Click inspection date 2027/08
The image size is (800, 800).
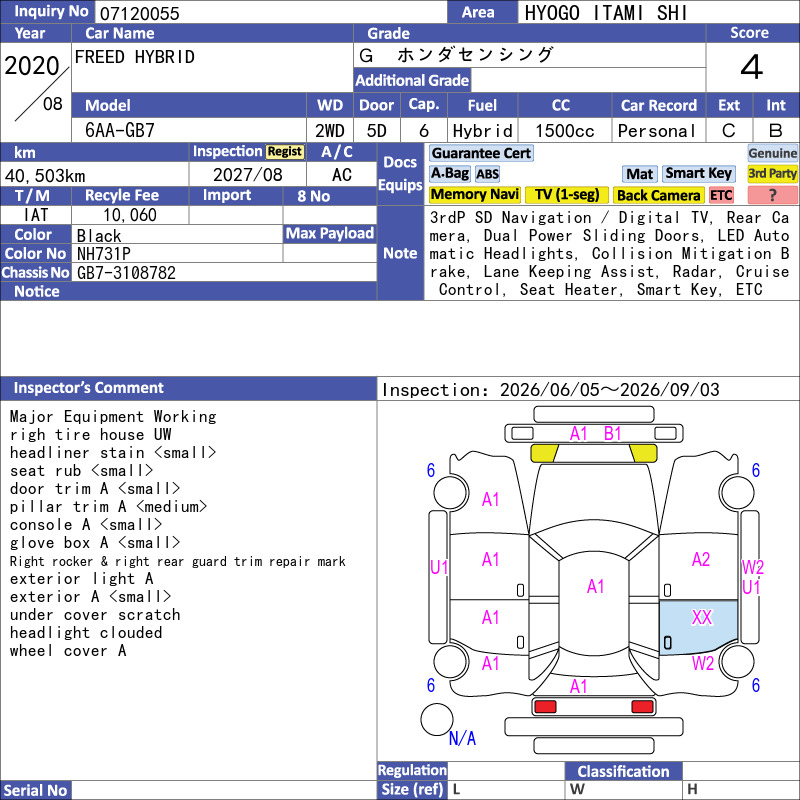(247, 175)
